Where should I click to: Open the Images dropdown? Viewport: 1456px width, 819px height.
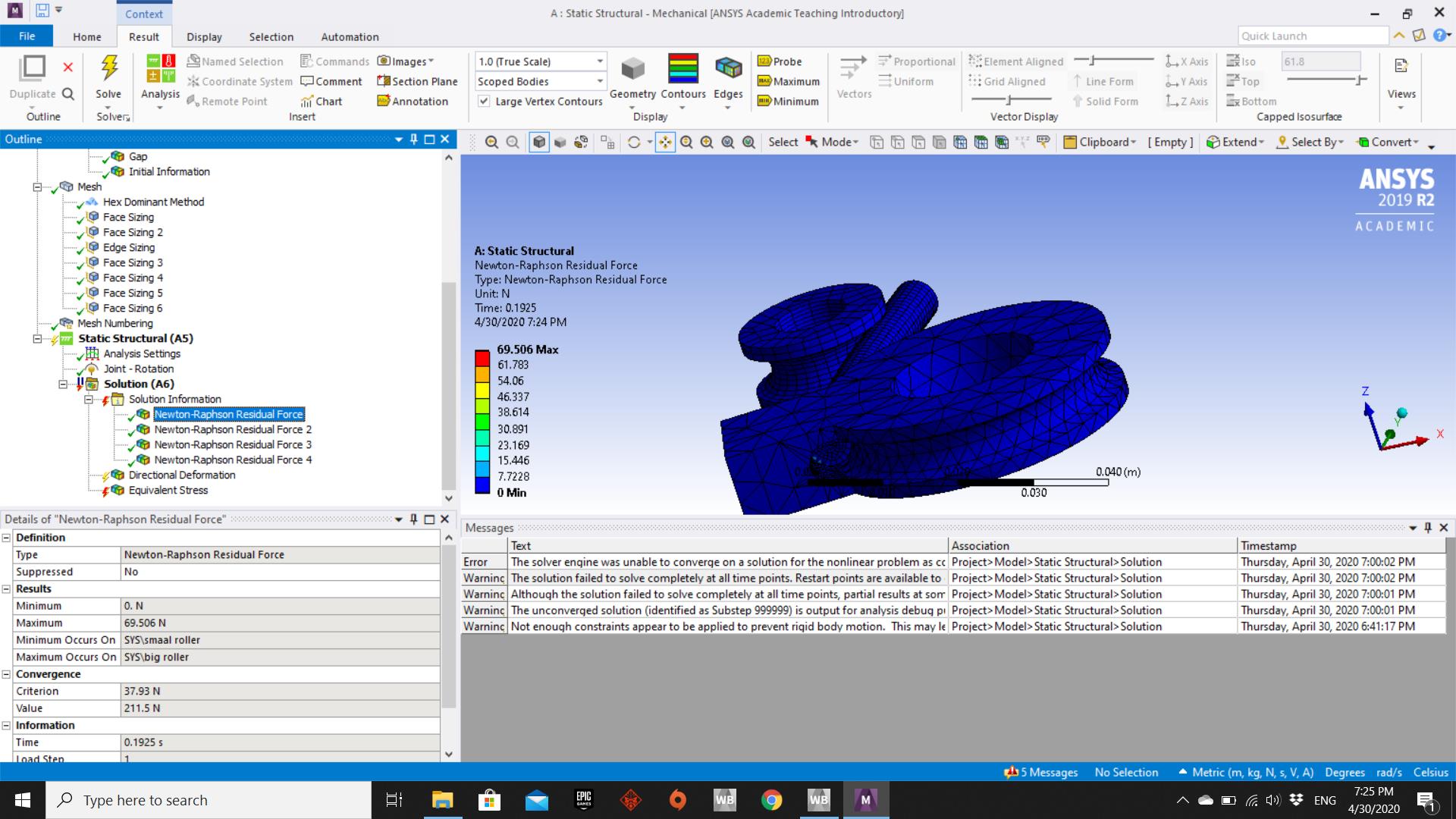[406, 61]
